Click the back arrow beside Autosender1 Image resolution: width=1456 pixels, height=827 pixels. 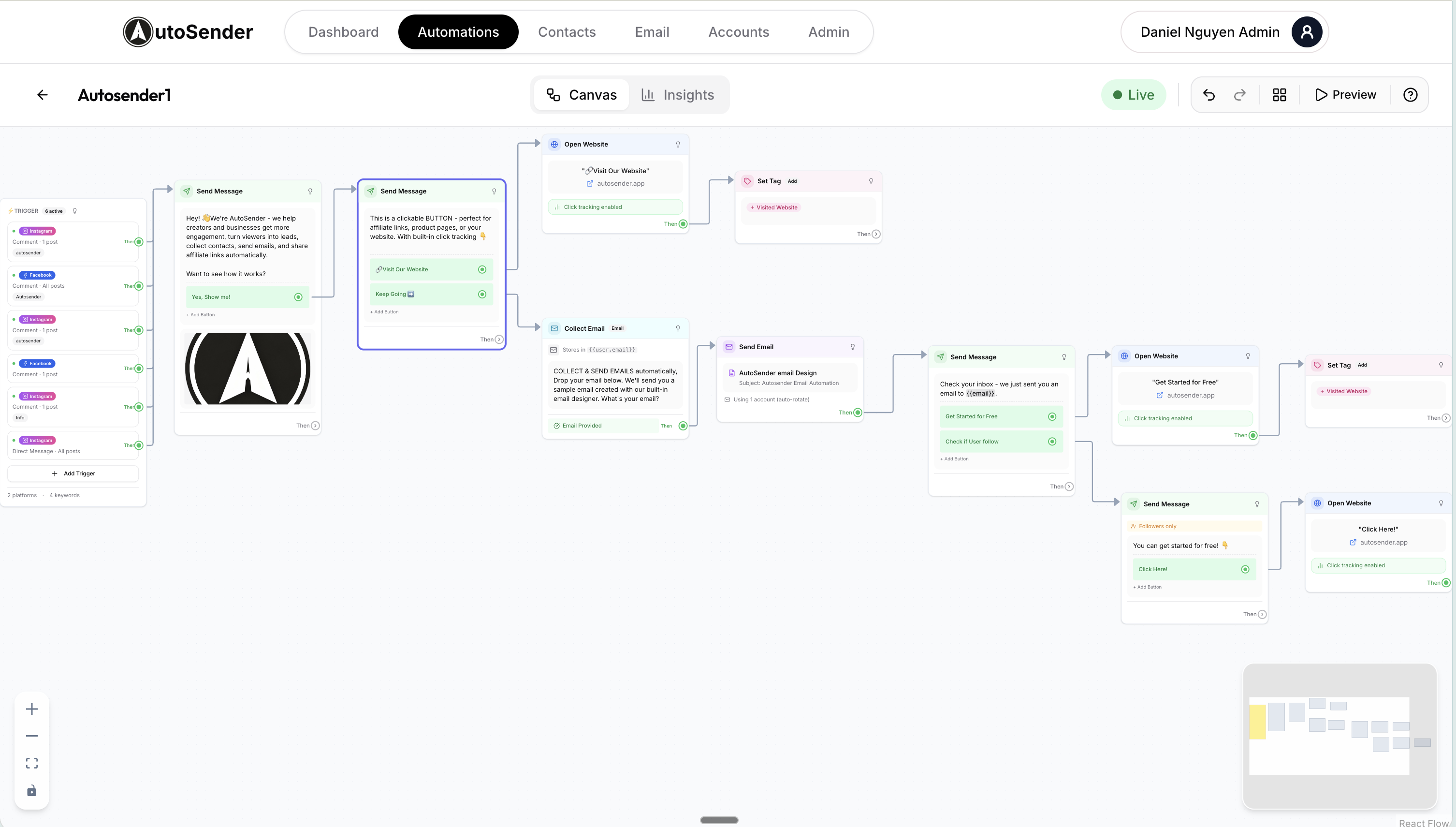tap(43, 95)
